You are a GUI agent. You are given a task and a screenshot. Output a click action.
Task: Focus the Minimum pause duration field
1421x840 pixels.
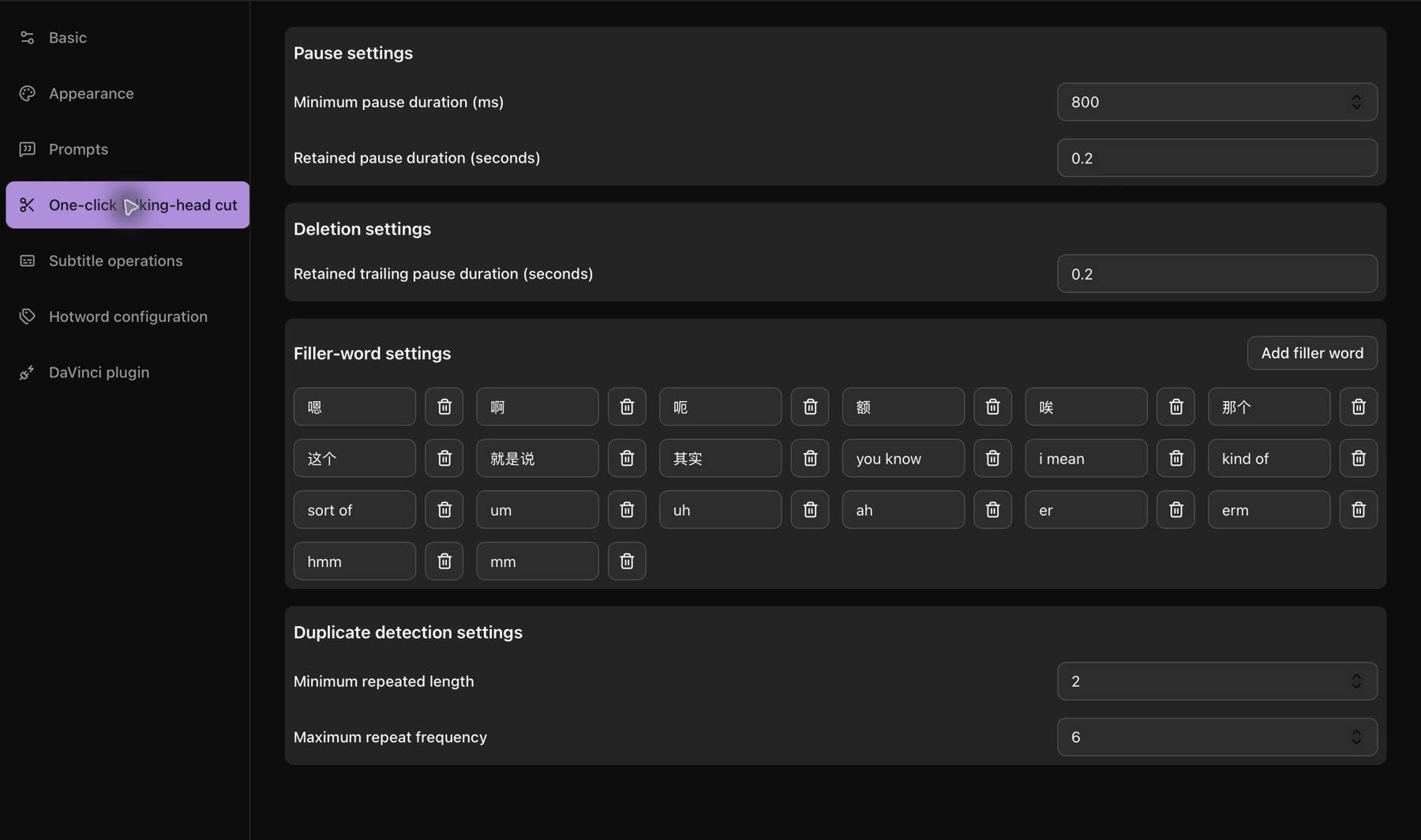1217,102
